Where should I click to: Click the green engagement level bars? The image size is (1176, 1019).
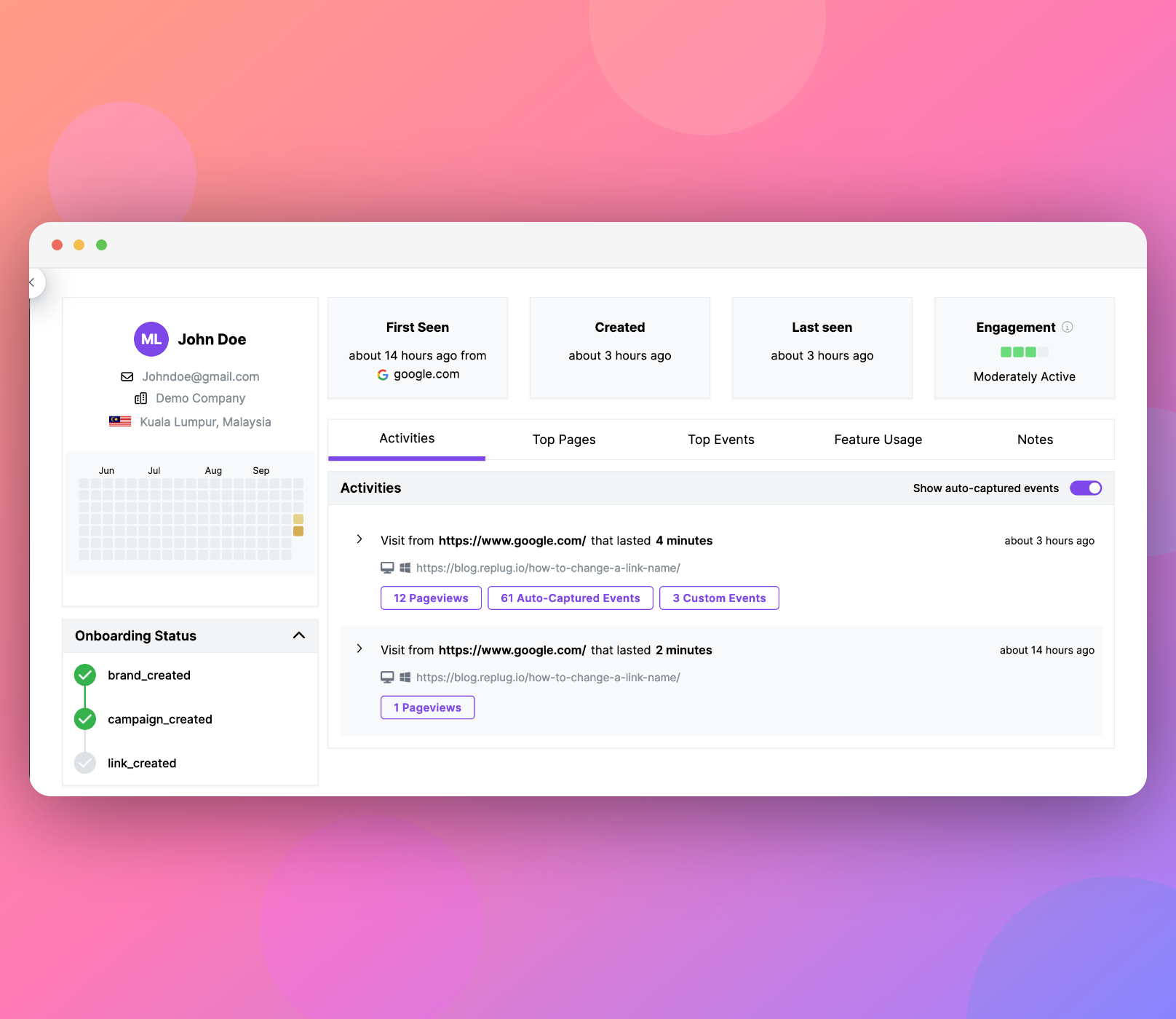pyautogui.click(x=1024, y=352)
